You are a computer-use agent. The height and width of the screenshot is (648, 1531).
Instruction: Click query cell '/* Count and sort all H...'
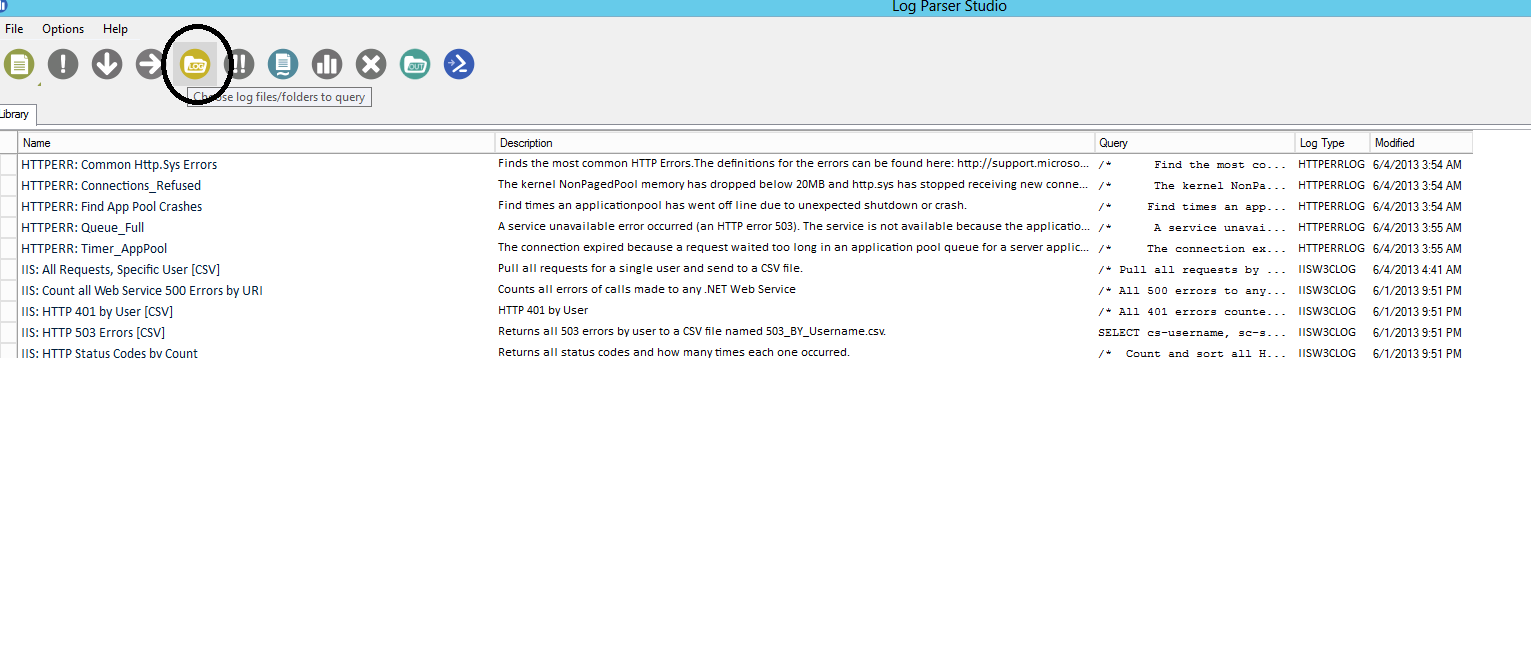click(x=1192, y=354)
